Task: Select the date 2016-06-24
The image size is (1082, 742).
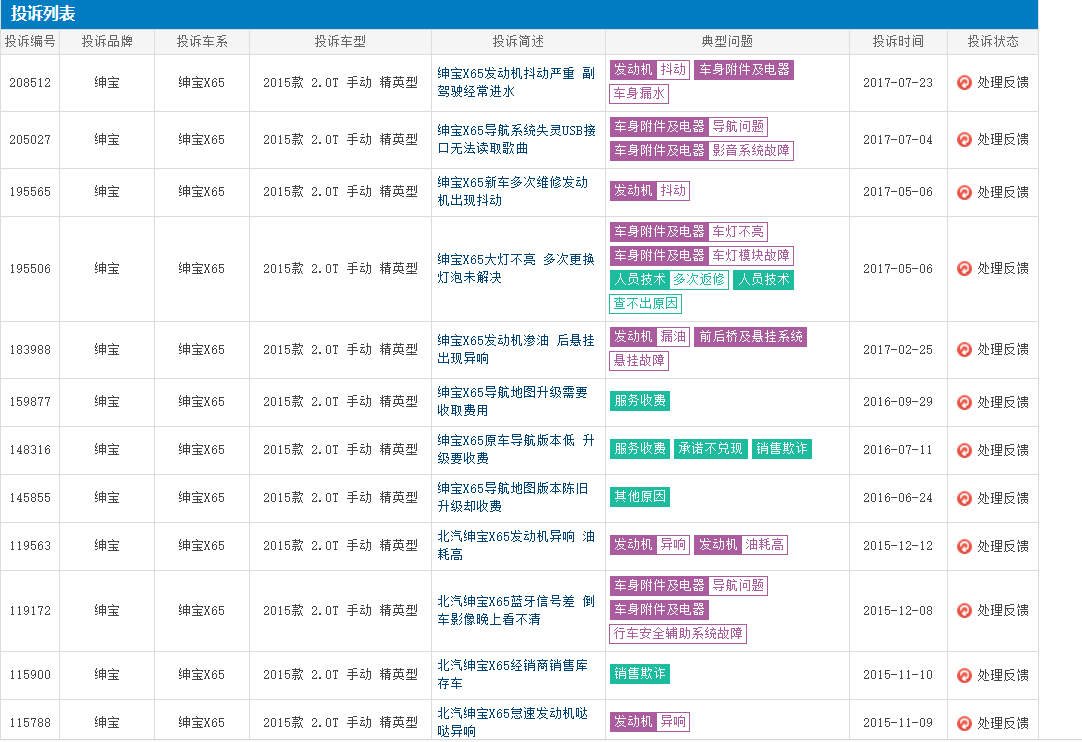Action: point(898,498)
